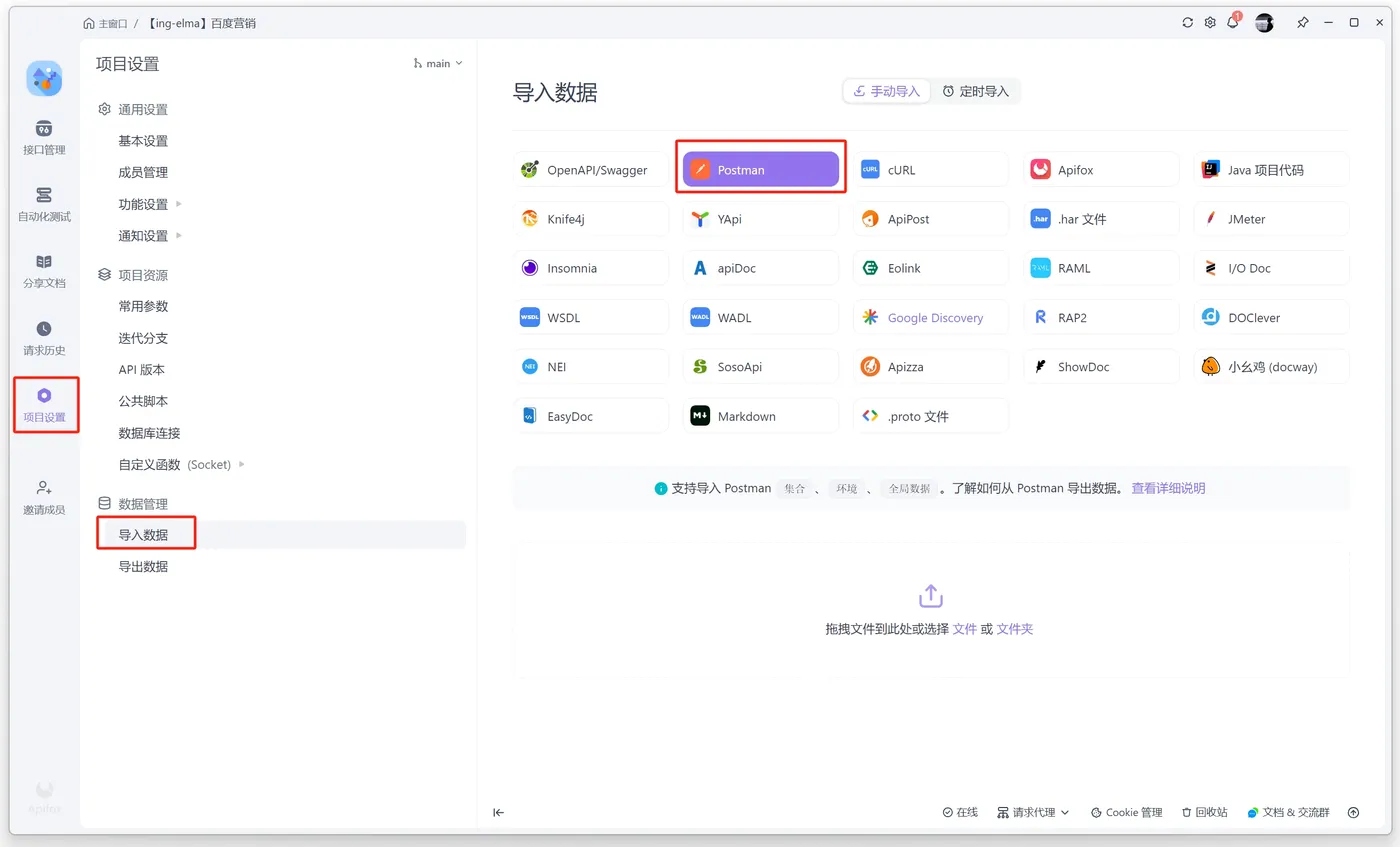
Task: Open 自动化测试 in the sidebar
Action: coord(44,204)
